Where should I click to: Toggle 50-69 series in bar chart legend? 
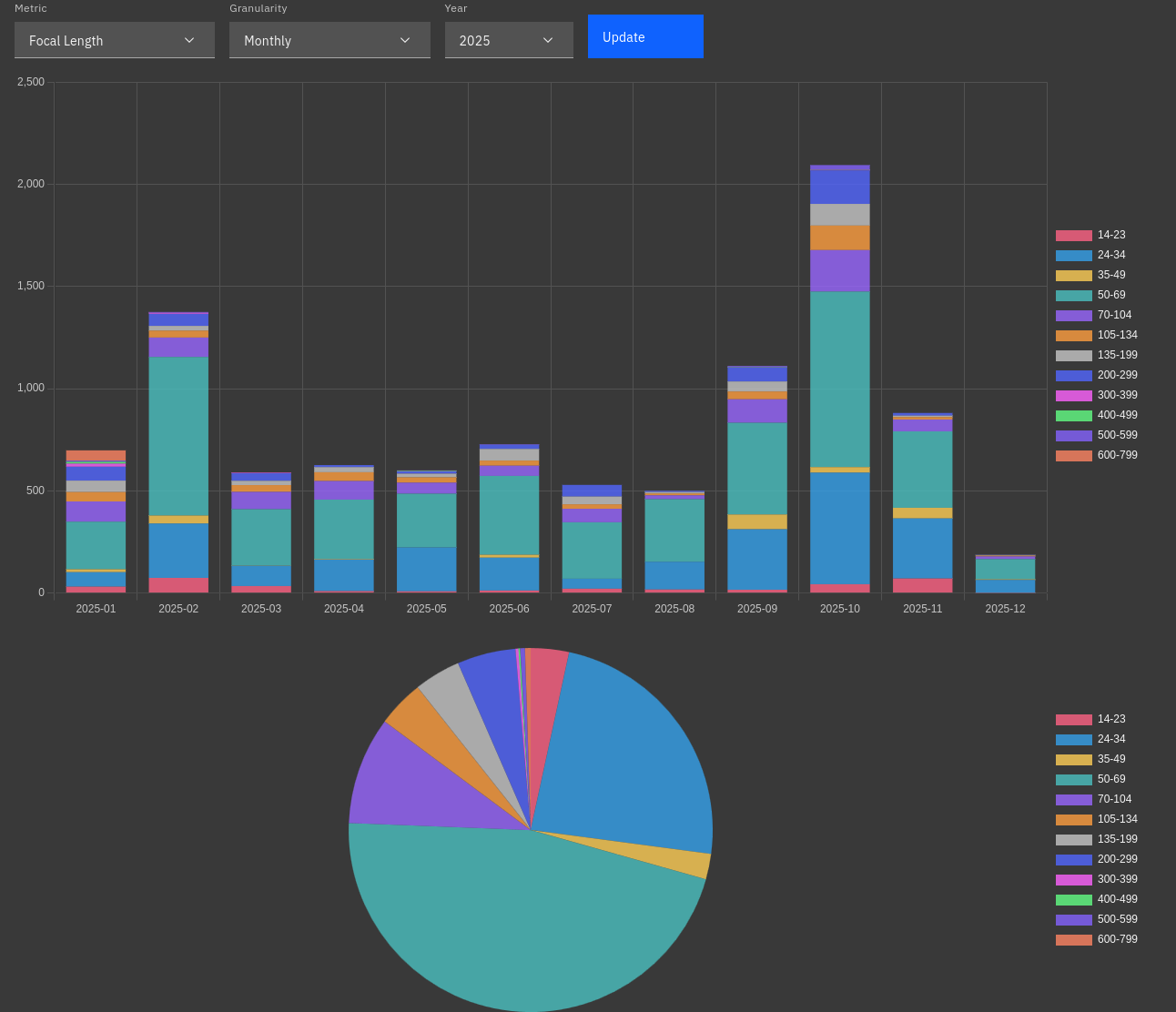1110,295
